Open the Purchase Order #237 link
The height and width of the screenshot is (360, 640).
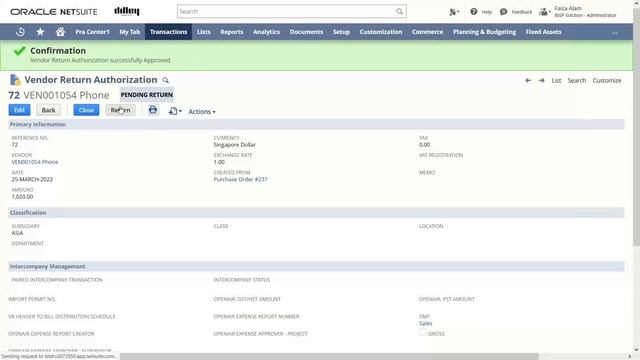(240, 179)
